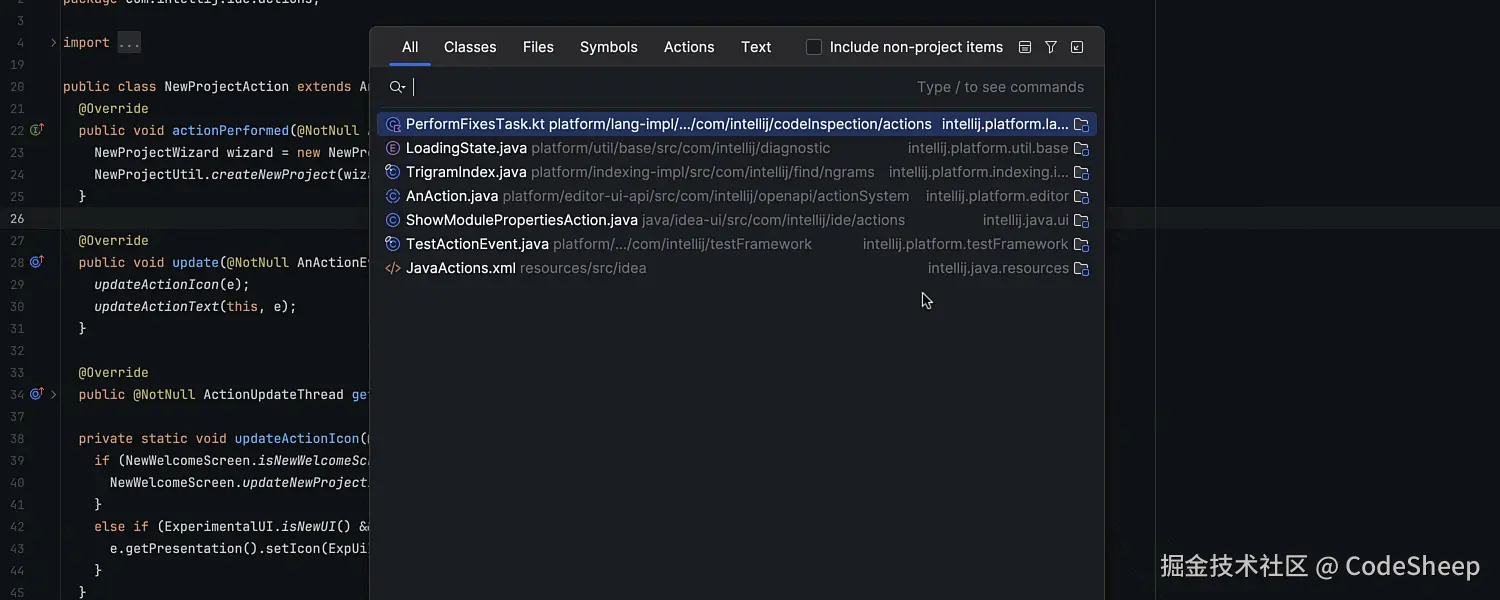The width and height of the screenshot is (1500, 600).
Task: Click enum icon next to LoadingState.java
Action: 393,148
